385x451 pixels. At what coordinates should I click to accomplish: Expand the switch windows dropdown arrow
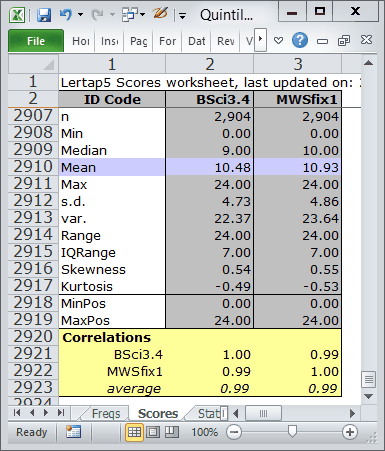pos(142,15)
